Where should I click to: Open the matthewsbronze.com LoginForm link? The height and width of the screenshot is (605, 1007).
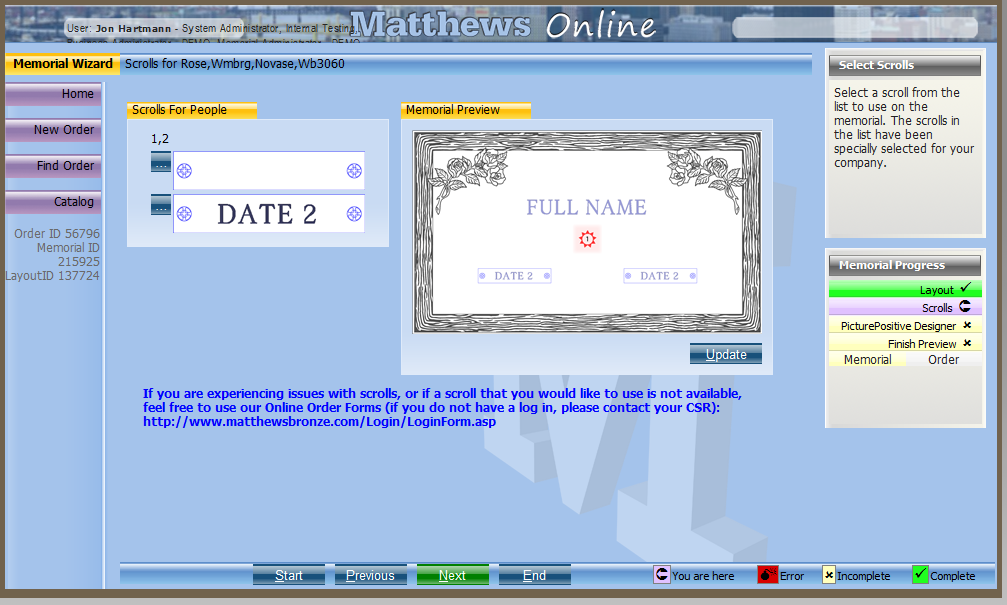319,422
